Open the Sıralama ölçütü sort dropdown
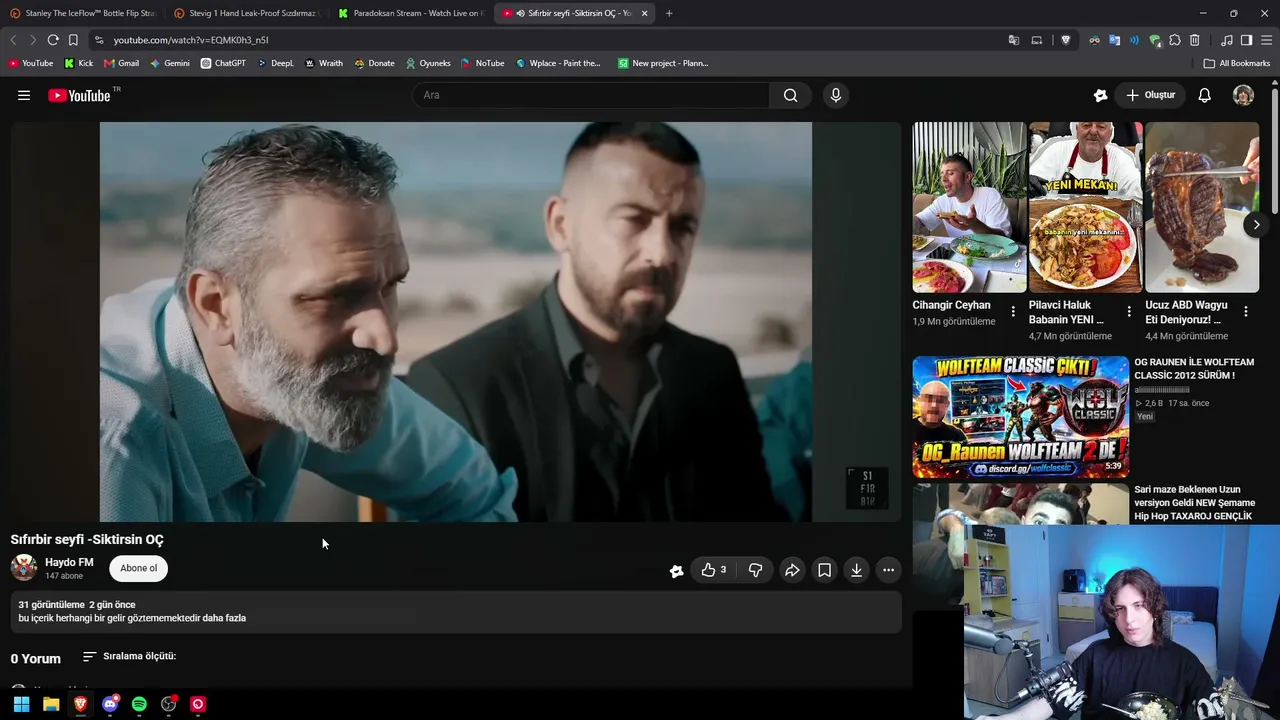Screen dimensions: 1280x720 coord(129,656)
